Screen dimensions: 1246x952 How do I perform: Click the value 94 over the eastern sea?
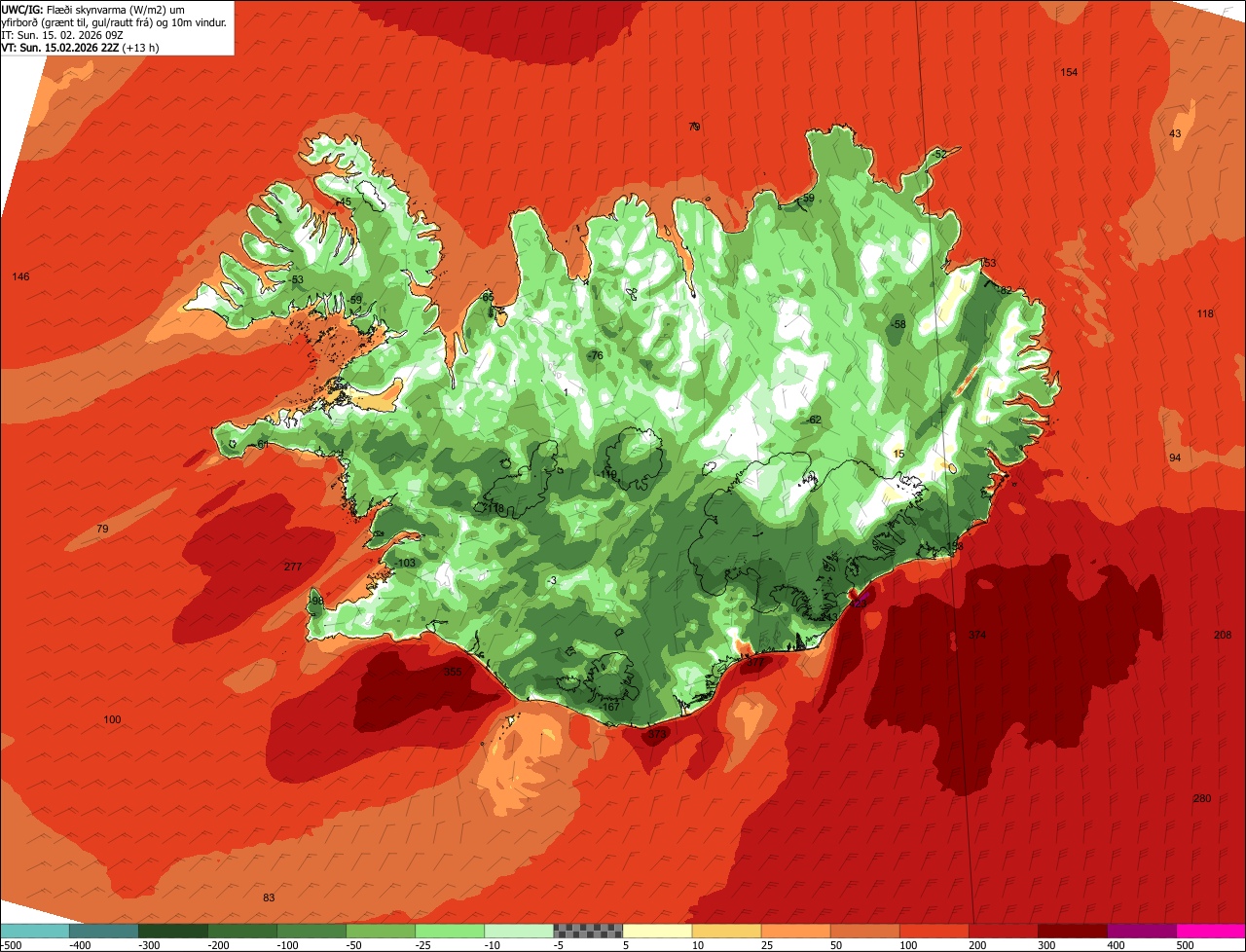click(x=1175, y=458)
